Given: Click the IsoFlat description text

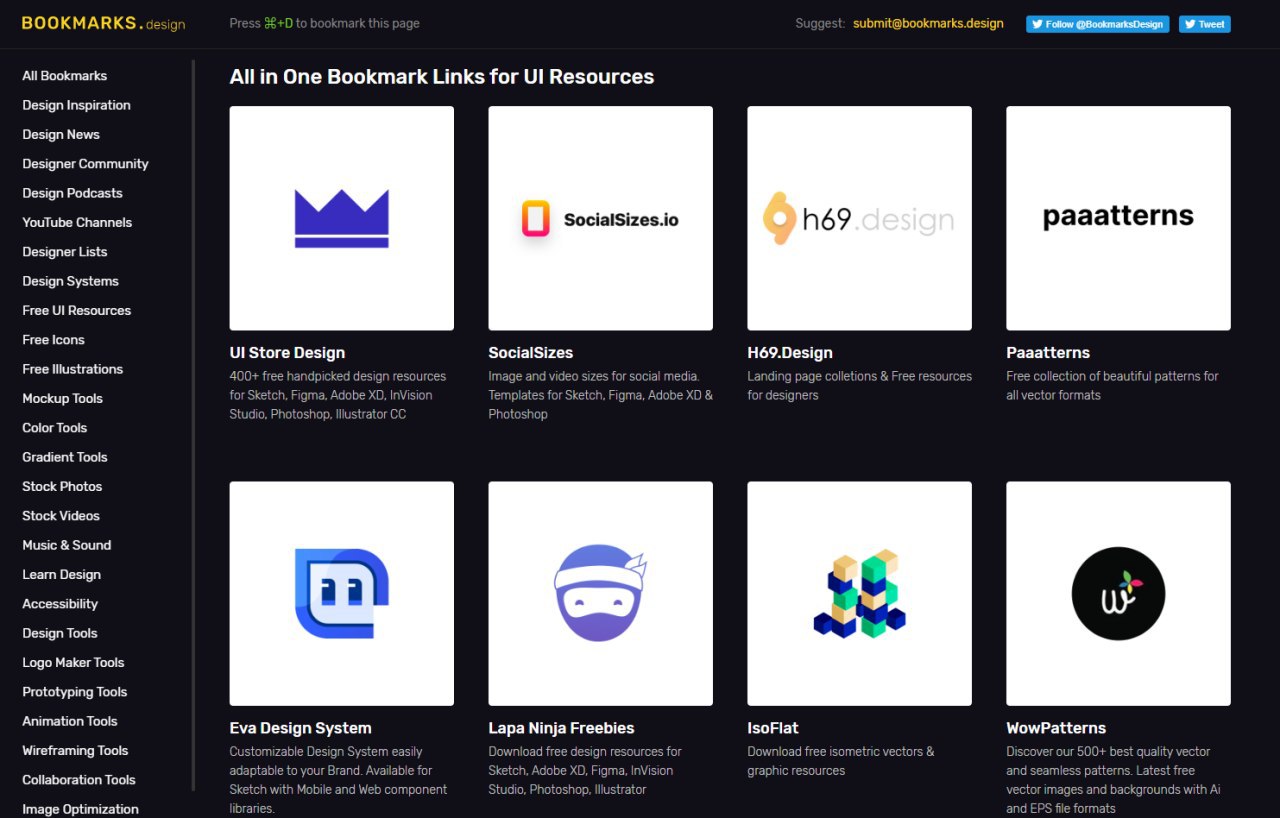Looking at the screenshot, I should point(841,761).
